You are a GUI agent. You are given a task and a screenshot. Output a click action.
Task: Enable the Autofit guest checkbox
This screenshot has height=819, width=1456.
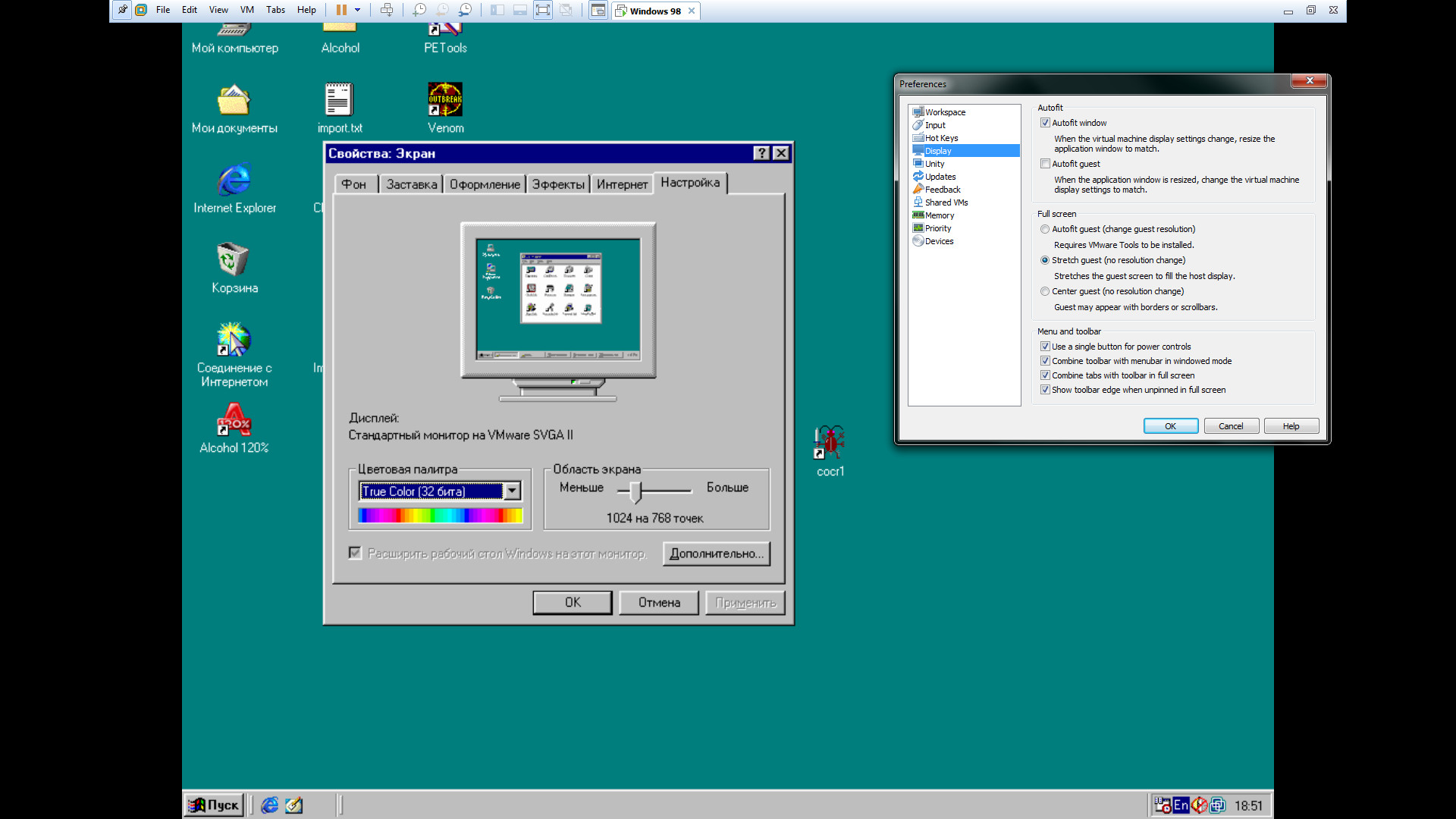(x=1045, y=164)
